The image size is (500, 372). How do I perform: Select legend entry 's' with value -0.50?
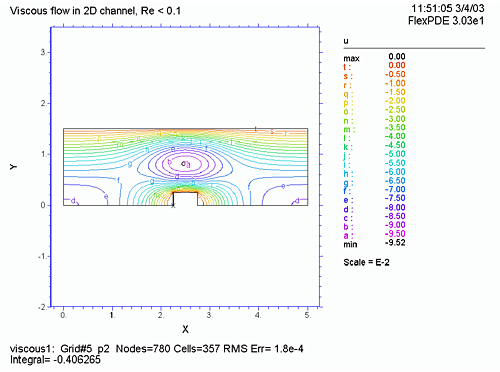(374, 75)
